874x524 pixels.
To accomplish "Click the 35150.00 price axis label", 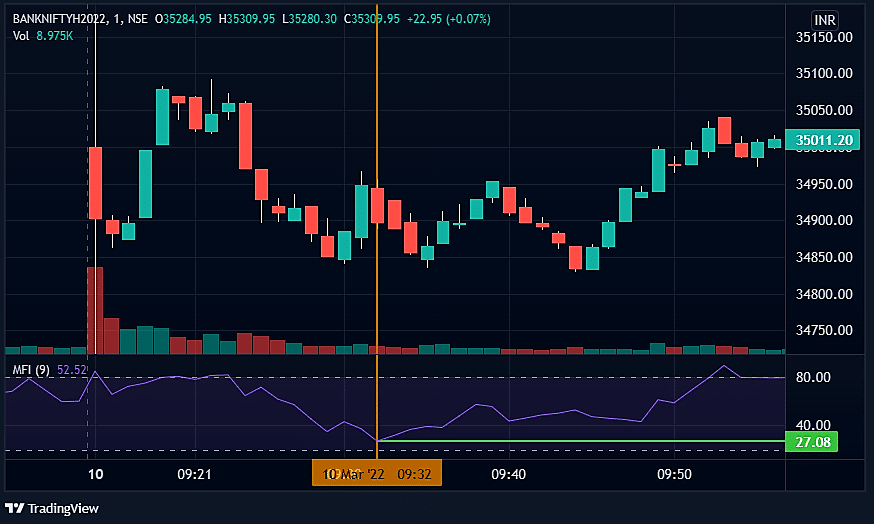I will pos(826,38).
